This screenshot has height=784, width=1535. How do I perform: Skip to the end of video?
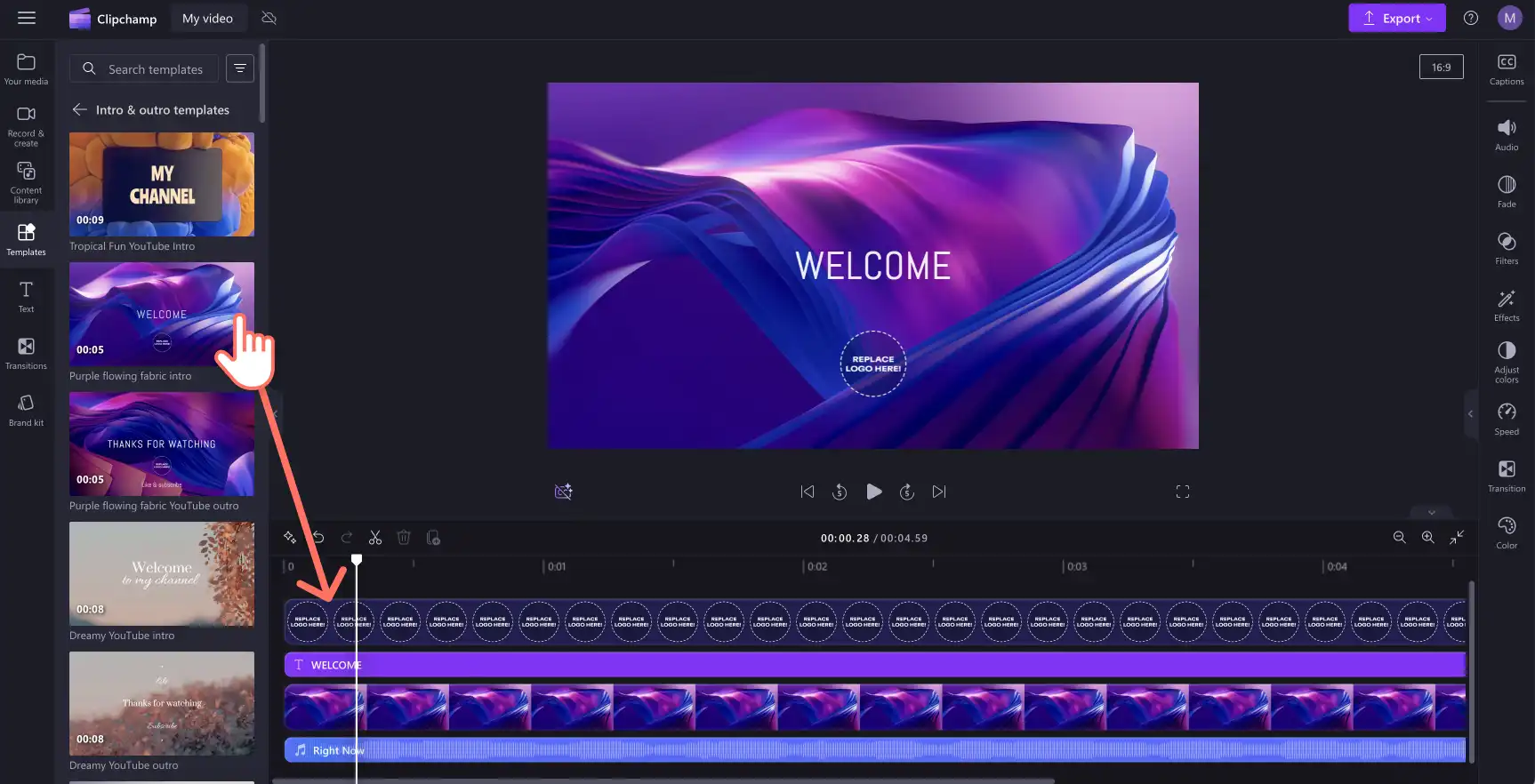(939, 492)
